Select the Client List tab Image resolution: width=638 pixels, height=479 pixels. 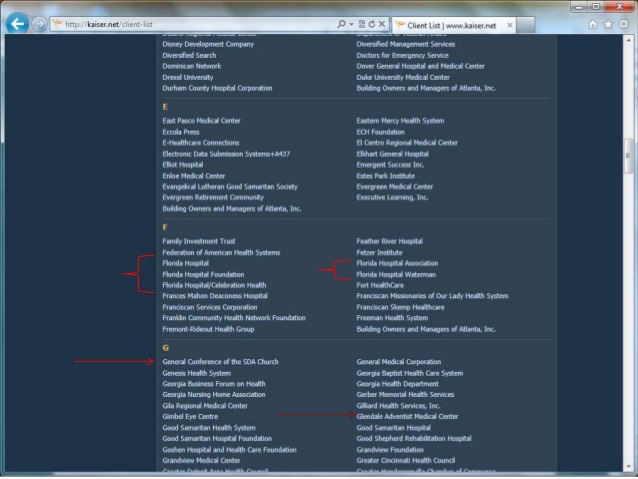pos(452,25)
